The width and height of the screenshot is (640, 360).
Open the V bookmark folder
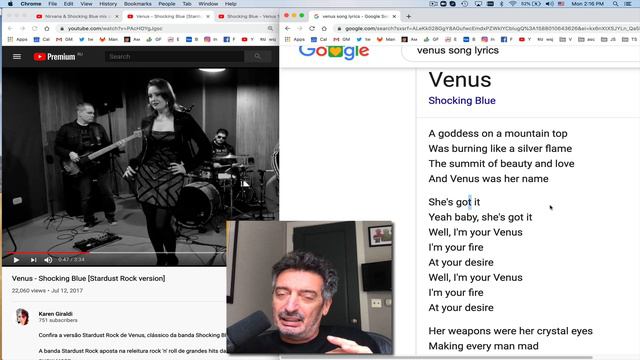566,40
